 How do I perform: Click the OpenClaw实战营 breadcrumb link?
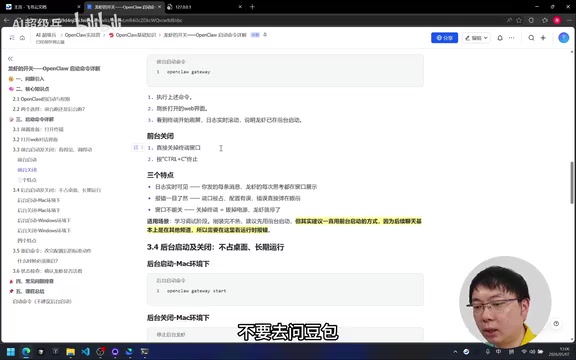tap(82, 35)
